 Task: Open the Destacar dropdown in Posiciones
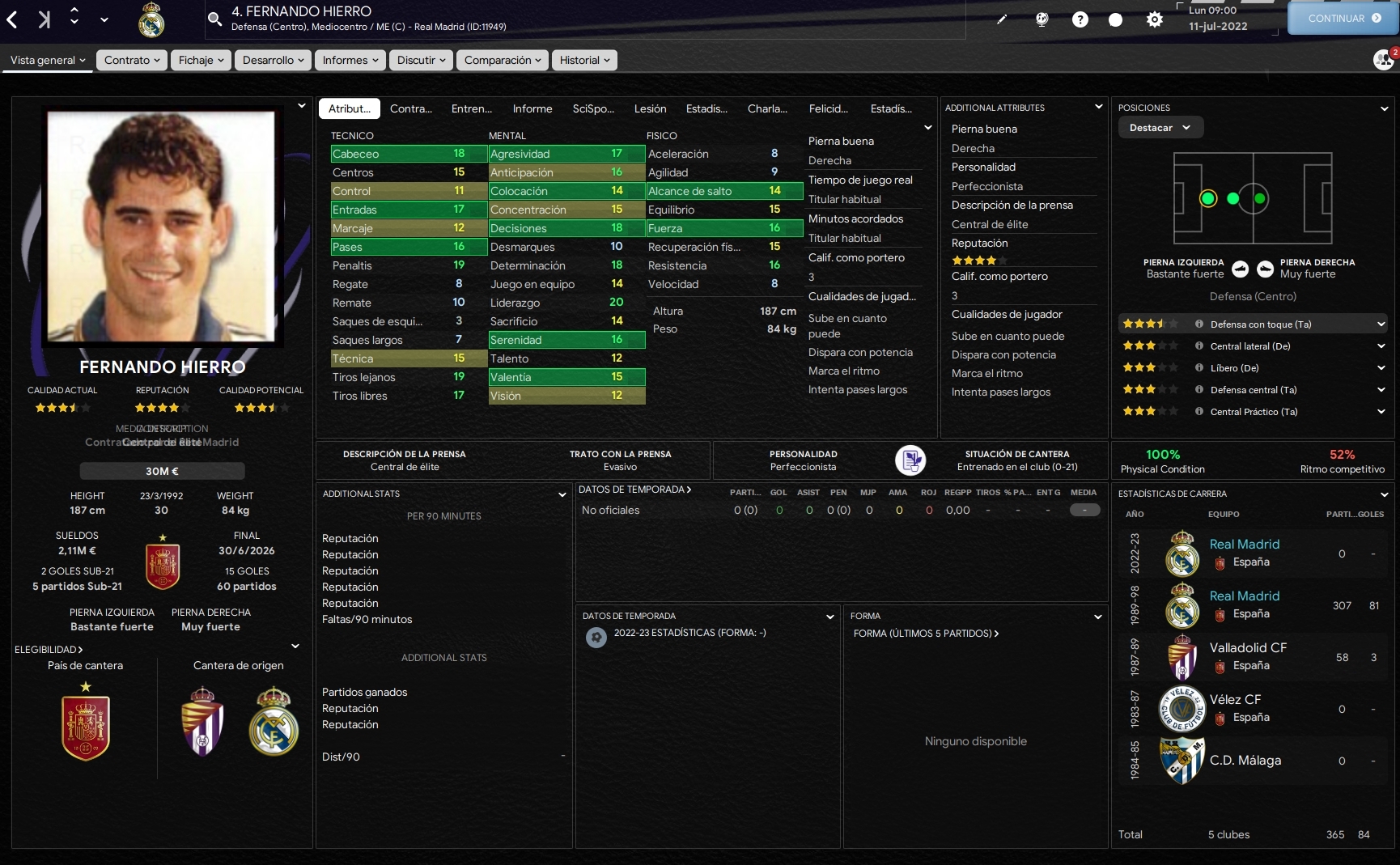[1160, 128]
